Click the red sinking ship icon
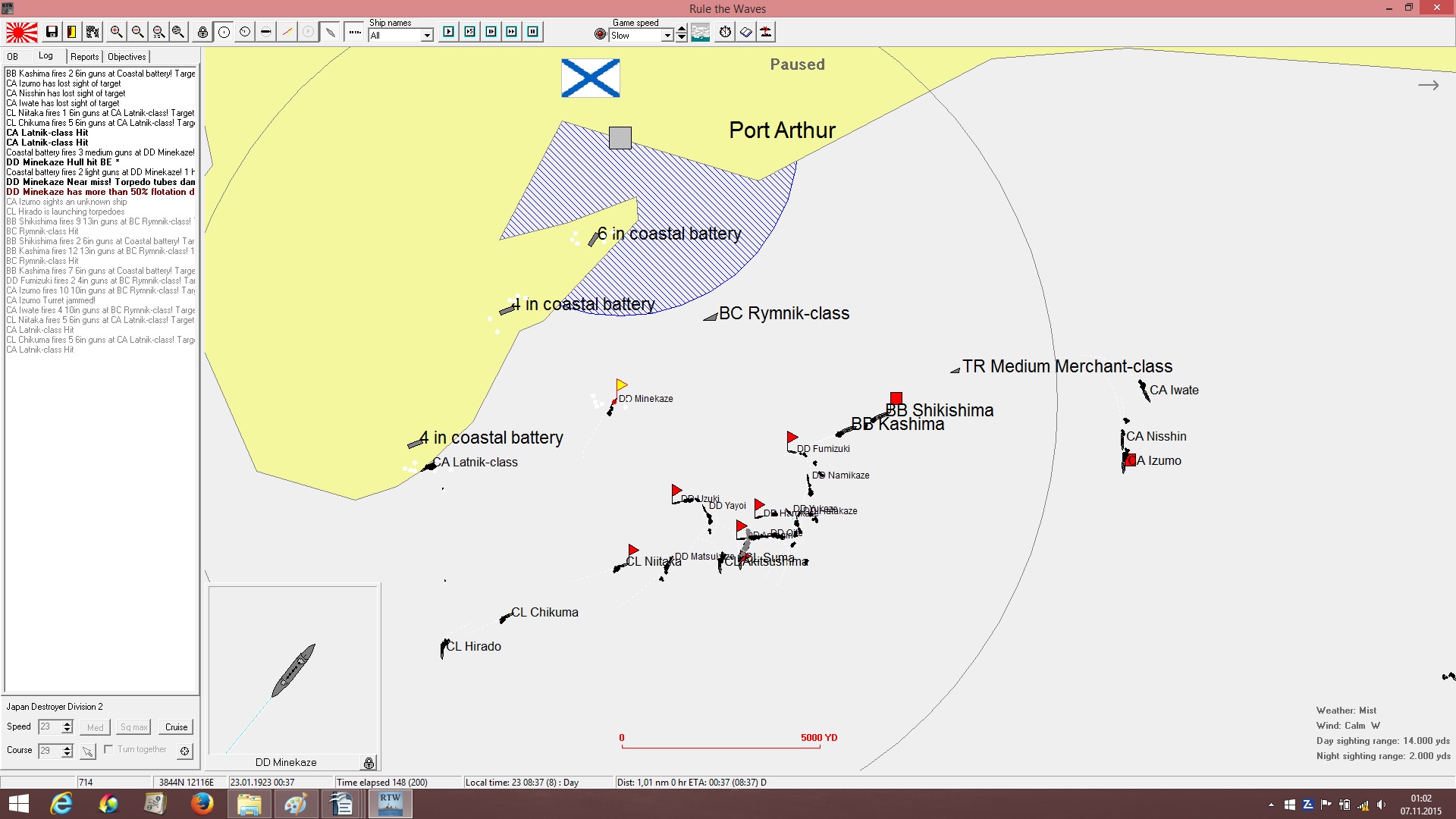Image resolution: width=1456 pixels, height=819 pixels. click(767, 32)
